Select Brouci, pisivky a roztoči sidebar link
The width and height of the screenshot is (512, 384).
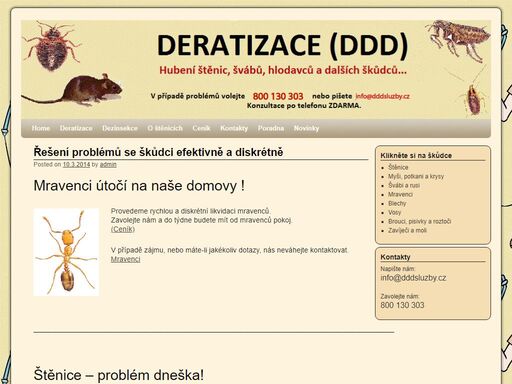point(419,221)
